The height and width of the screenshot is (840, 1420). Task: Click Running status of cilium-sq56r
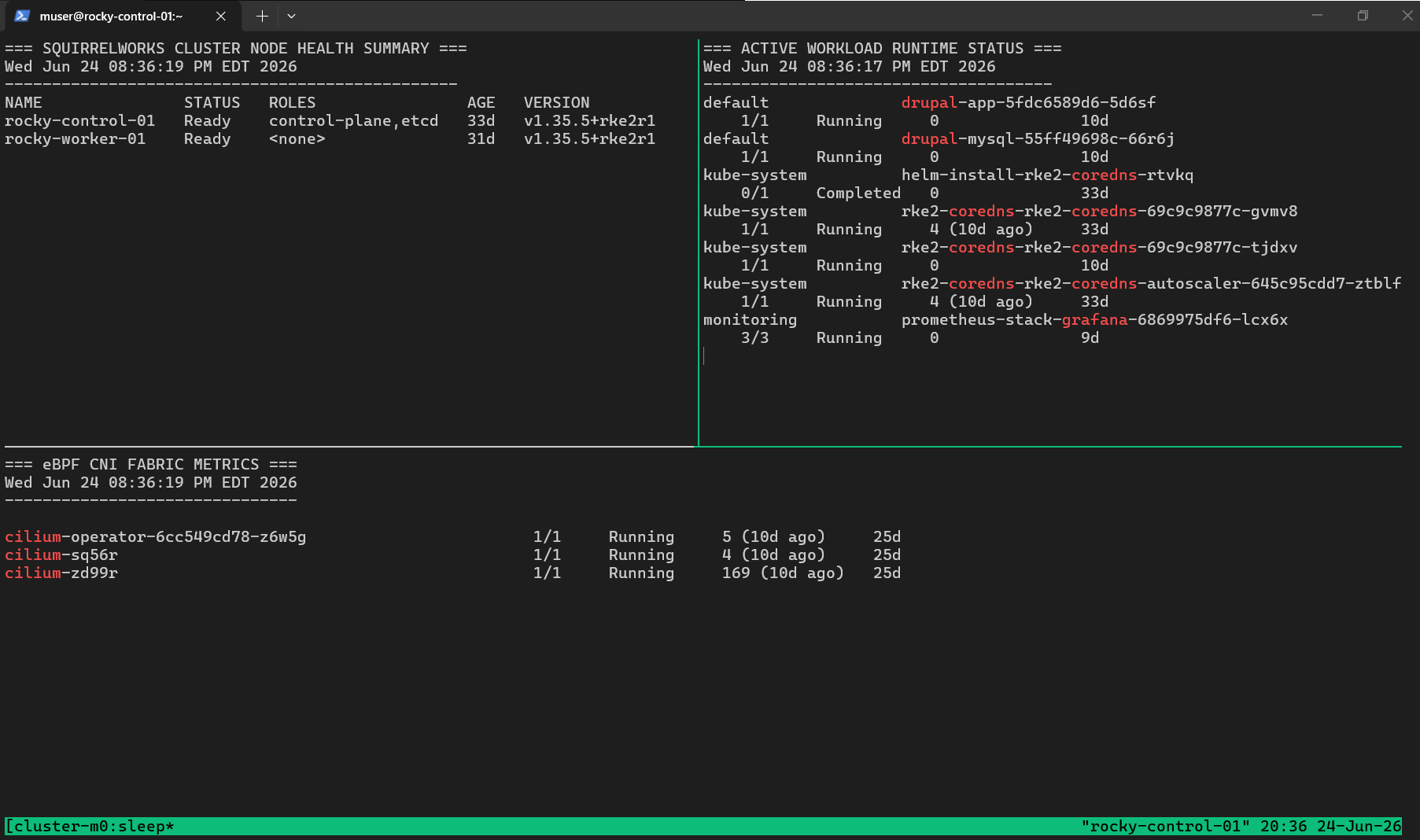pos(642,555)
